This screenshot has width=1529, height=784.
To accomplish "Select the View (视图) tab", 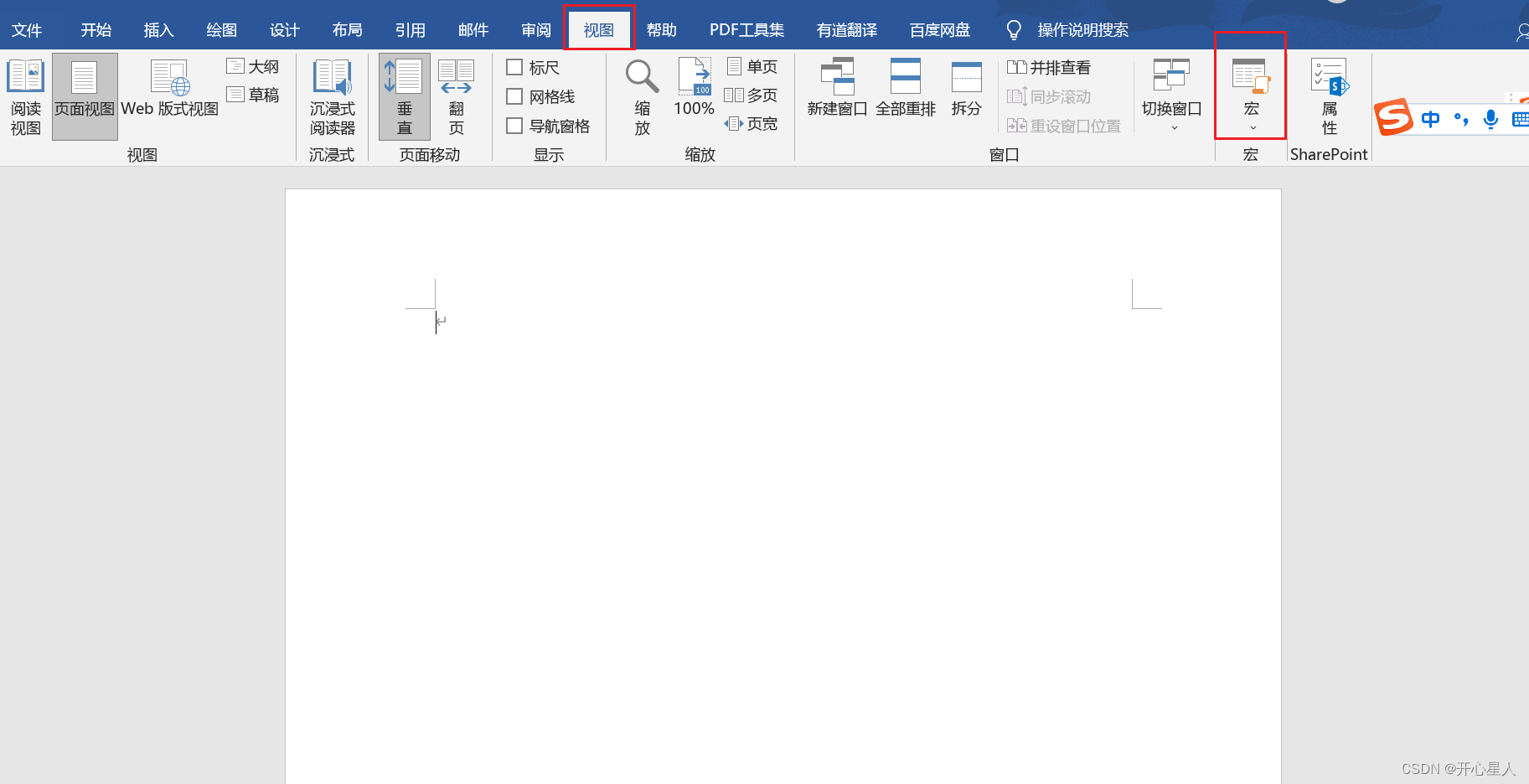I will tap(599, 30).
